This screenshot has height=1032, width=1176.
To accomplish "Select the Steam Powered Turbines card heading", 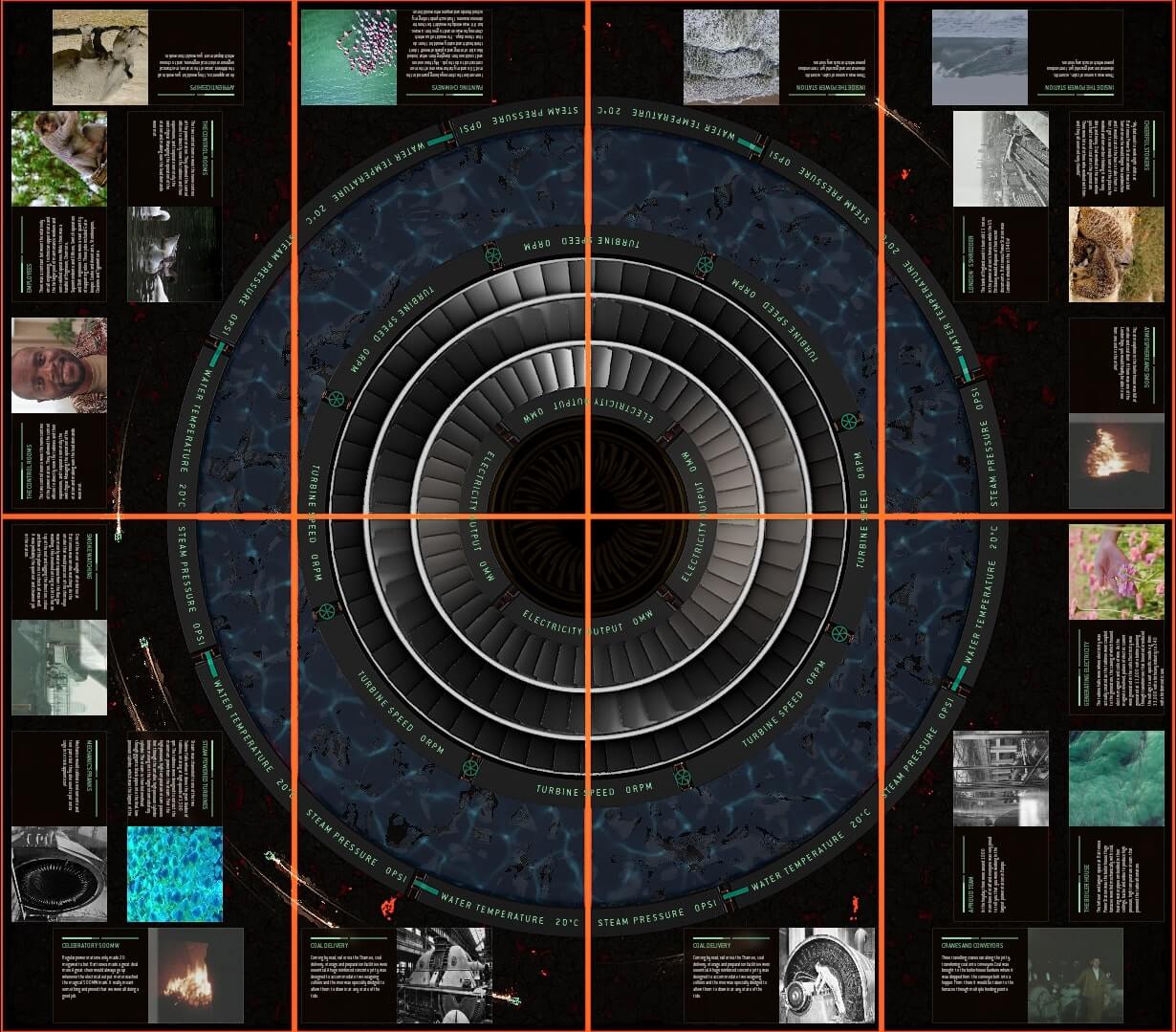I will pyautogui.click(x=204, y=774).
